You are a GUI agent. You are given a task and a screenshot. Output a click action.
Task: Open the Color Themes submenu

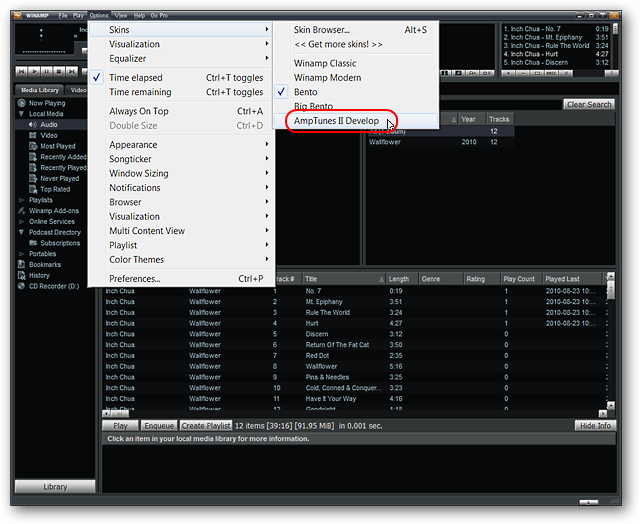182,260
